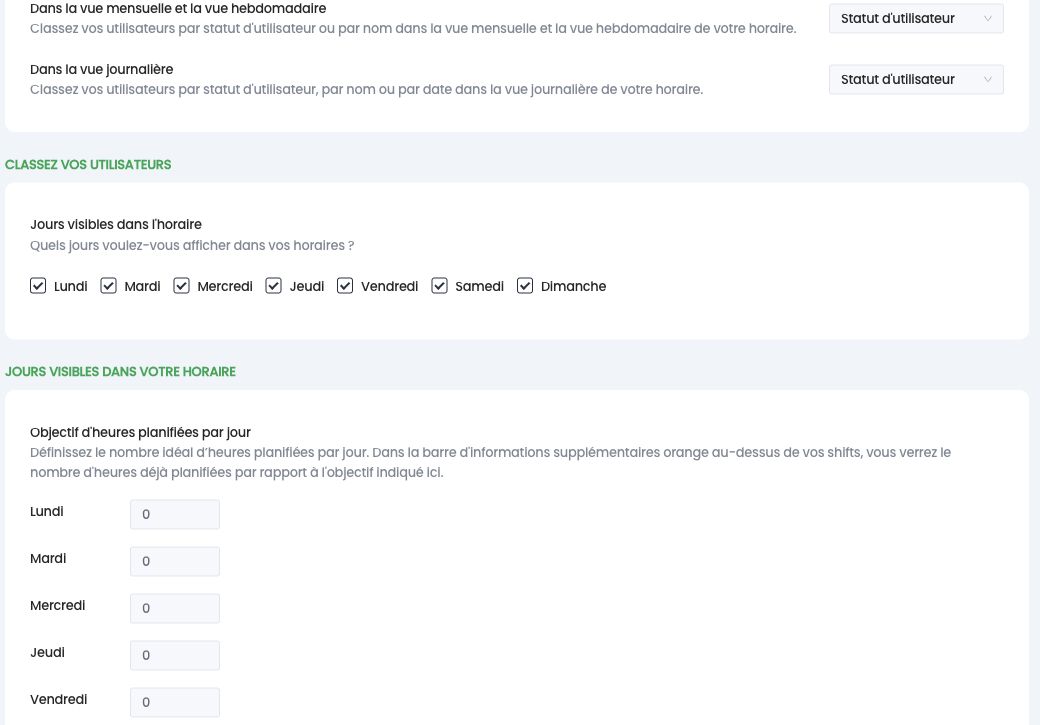Uncheck the Mardi checkbox

point(108,286)
